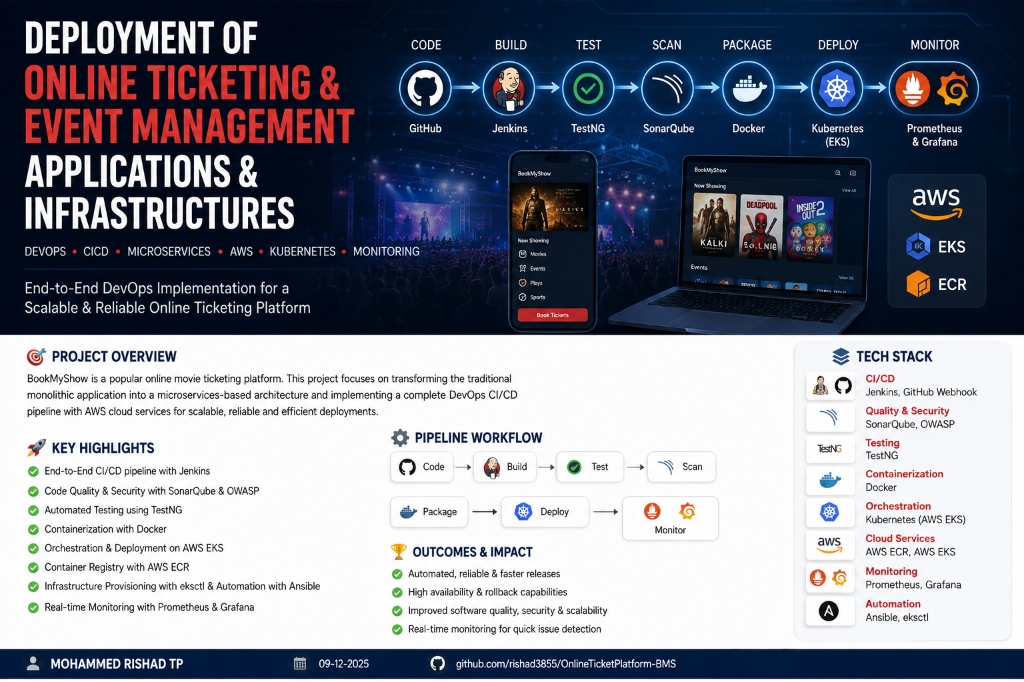1024x682 pixels.
Task: Click the TestNG checkmark icon under TEST
Action: pyautogui.click(x=588, y=88)
